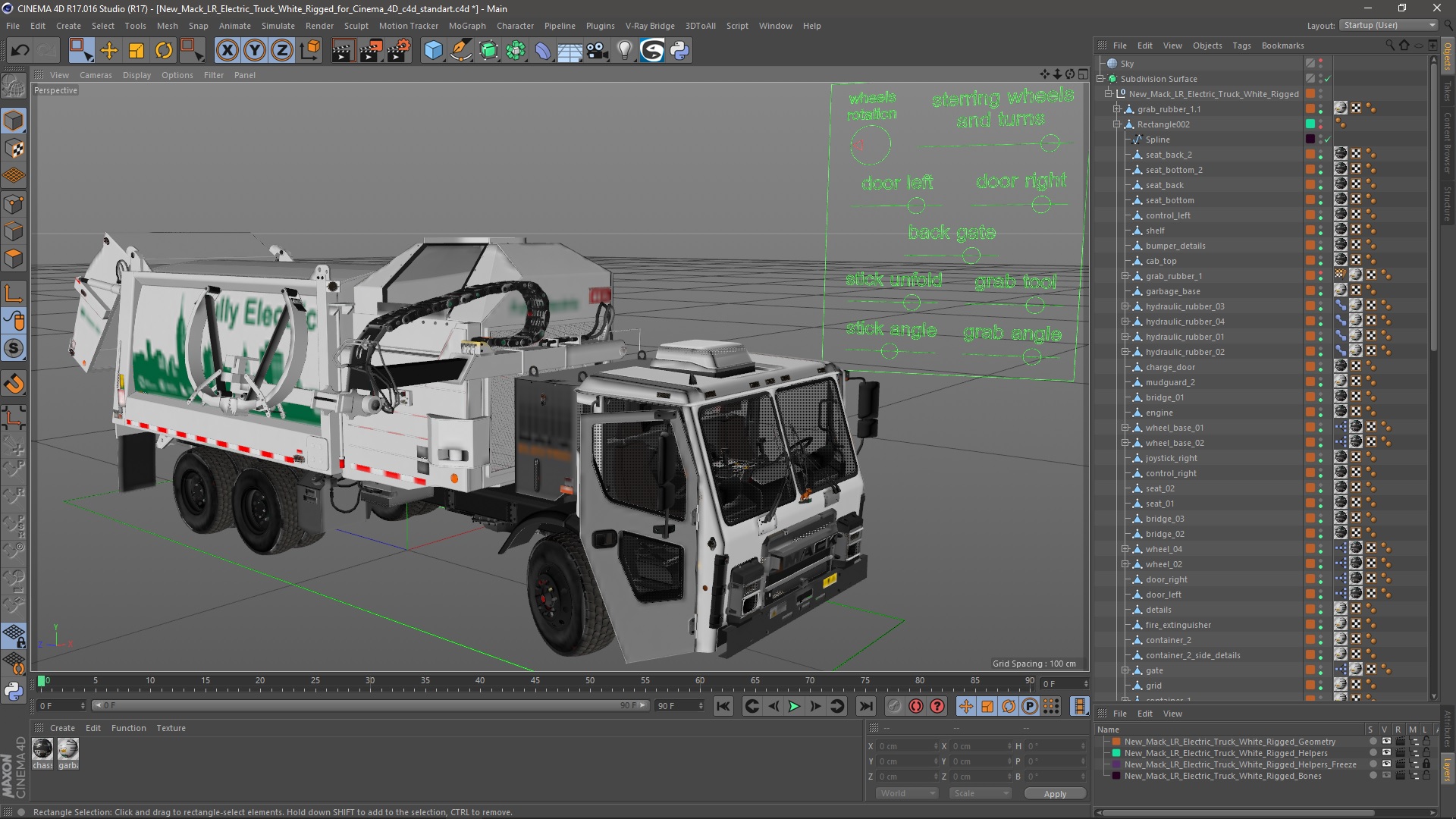Screen dimensions: 1456x819
Task: Click door left rig slider handle
Action: 916,206
